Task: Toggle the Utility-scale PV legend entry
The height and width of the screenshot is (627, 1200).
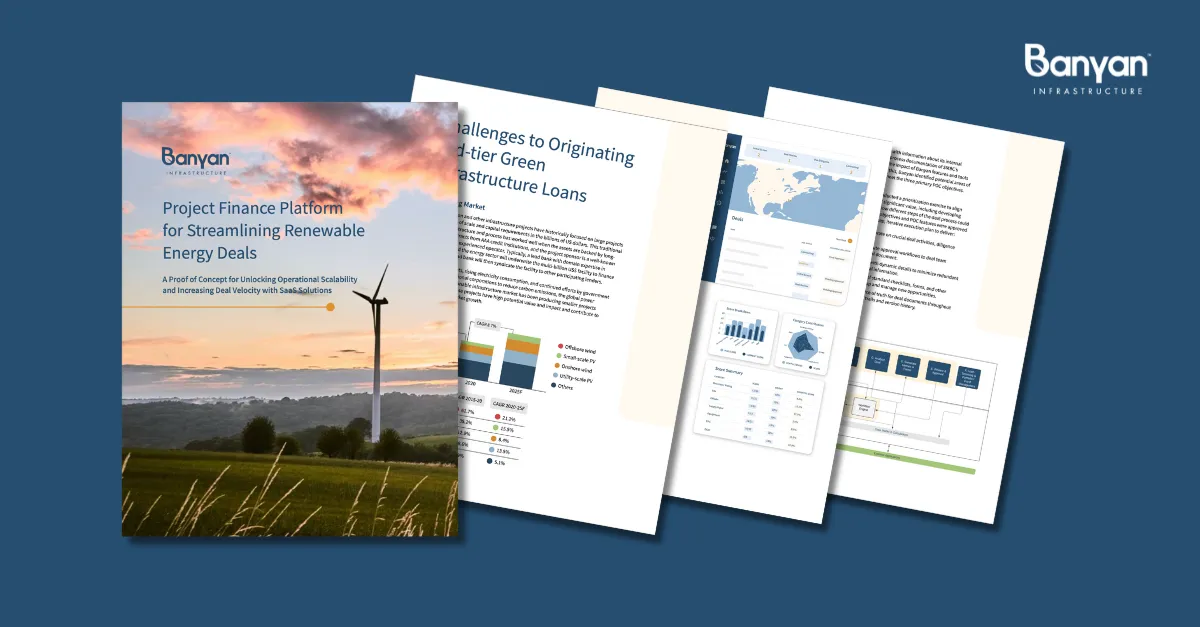Action: (555, 375)
